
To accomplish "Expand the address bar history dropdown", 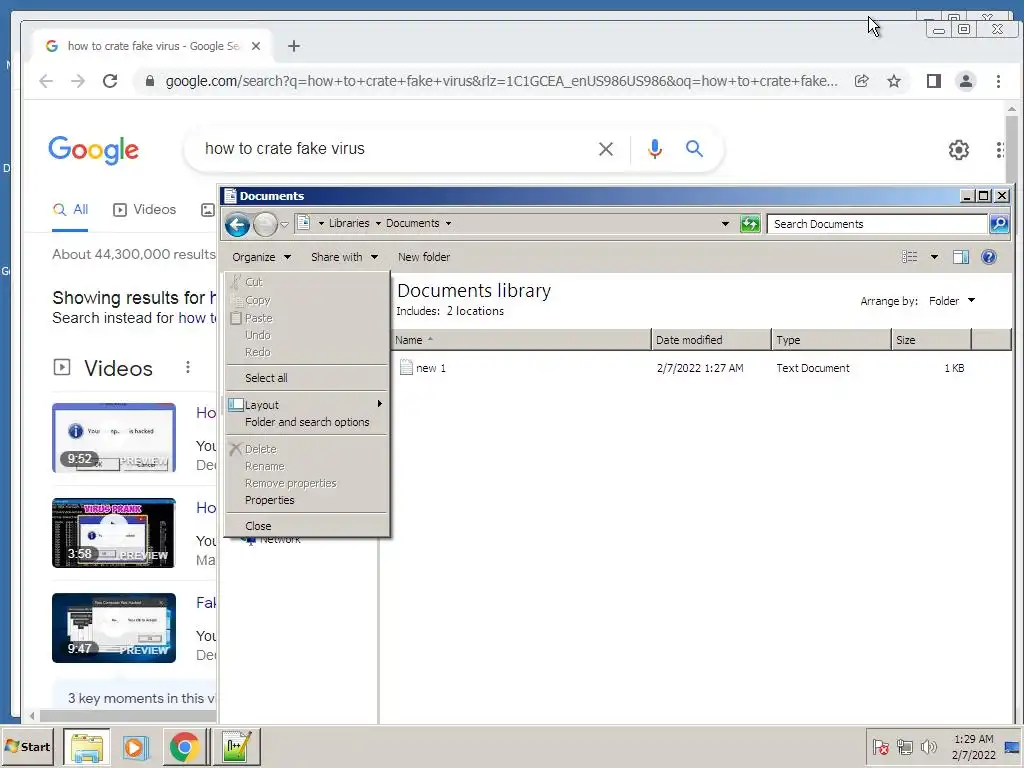I will (725, 224).
